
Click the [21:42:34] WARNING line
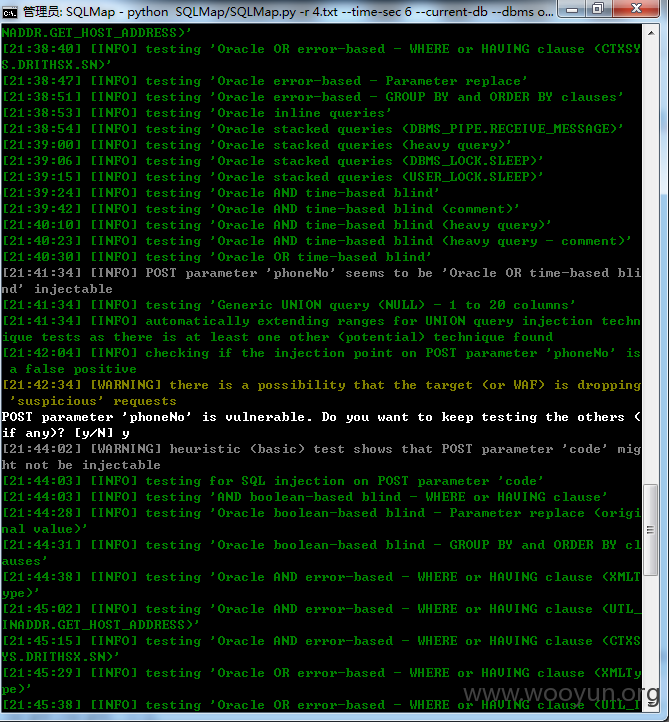(321, 393)
